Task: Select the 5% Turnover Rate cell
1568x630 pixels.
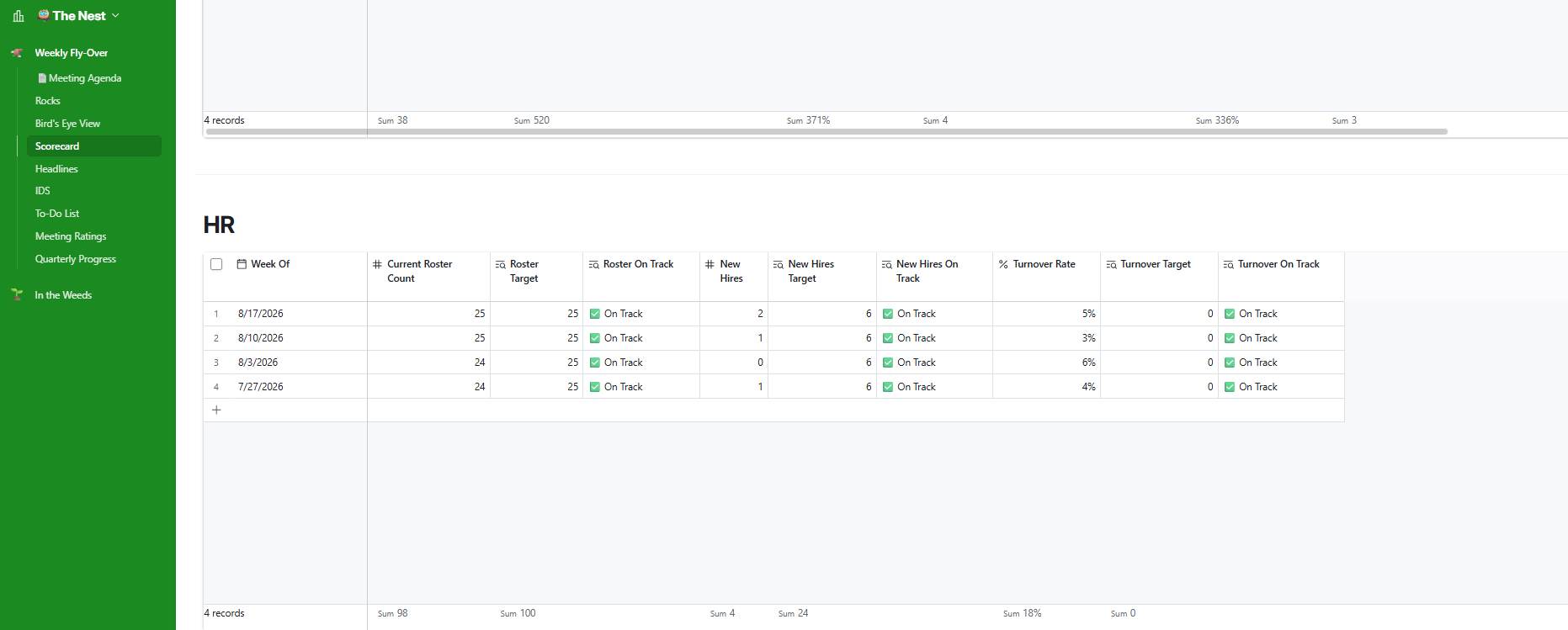Action: pos(1046,314)
